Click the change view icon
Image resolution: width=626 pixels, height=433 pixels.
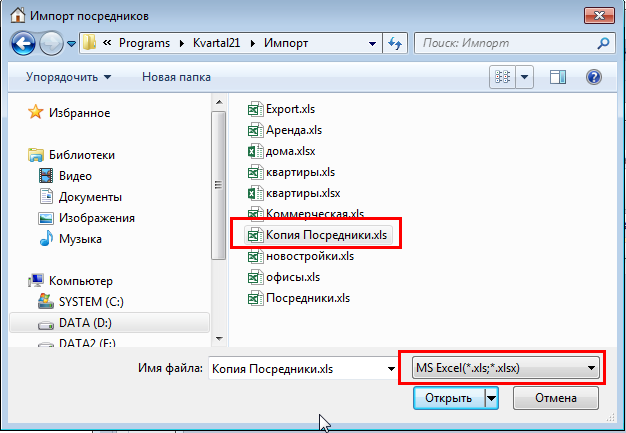coord(503,77)
